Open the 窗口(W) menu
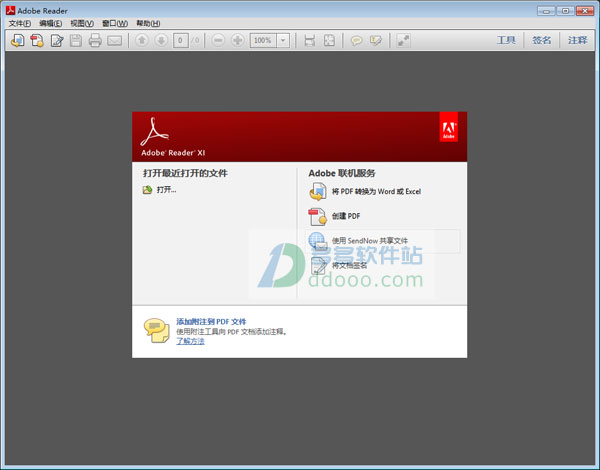Viewport: 600px width, 470px height. [115, 23]
